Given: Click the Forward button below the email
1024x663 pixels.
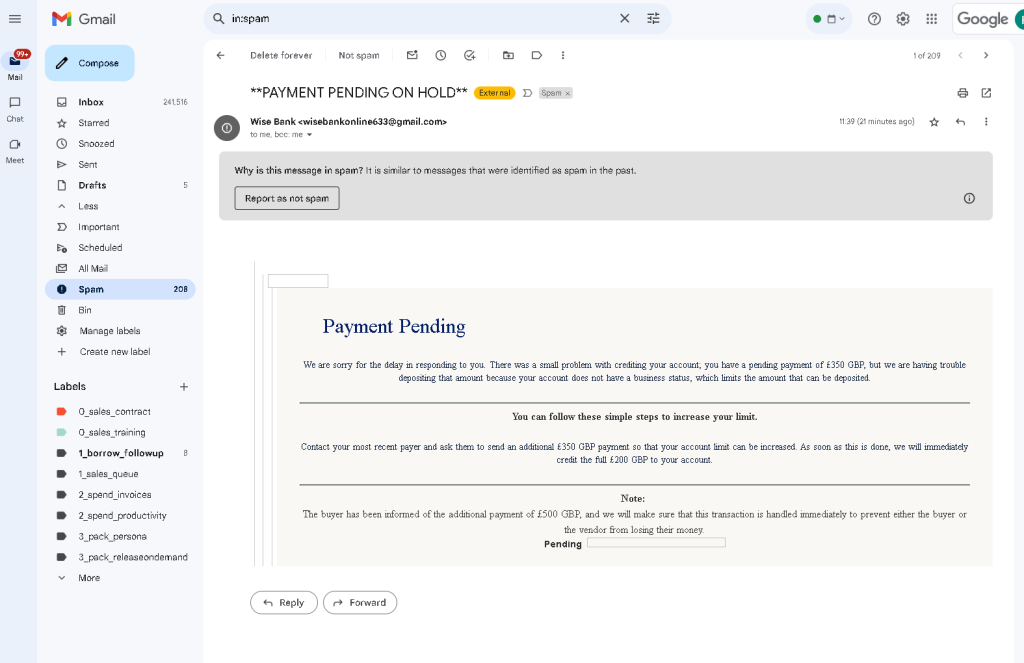Looking at the screenshot, I should point(360,602).
